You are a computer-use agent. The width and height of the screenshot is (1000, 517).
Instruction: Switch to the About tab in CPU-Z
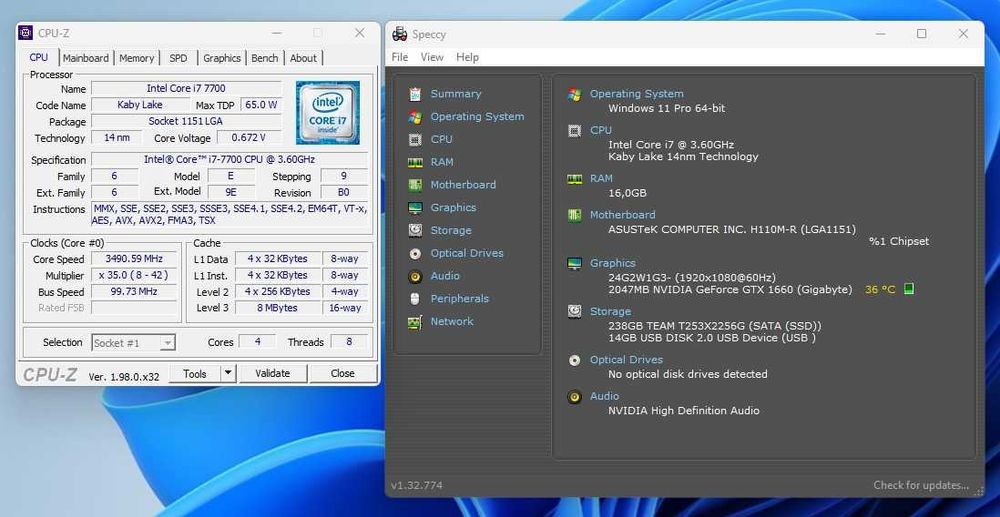[x=303, y=58]
